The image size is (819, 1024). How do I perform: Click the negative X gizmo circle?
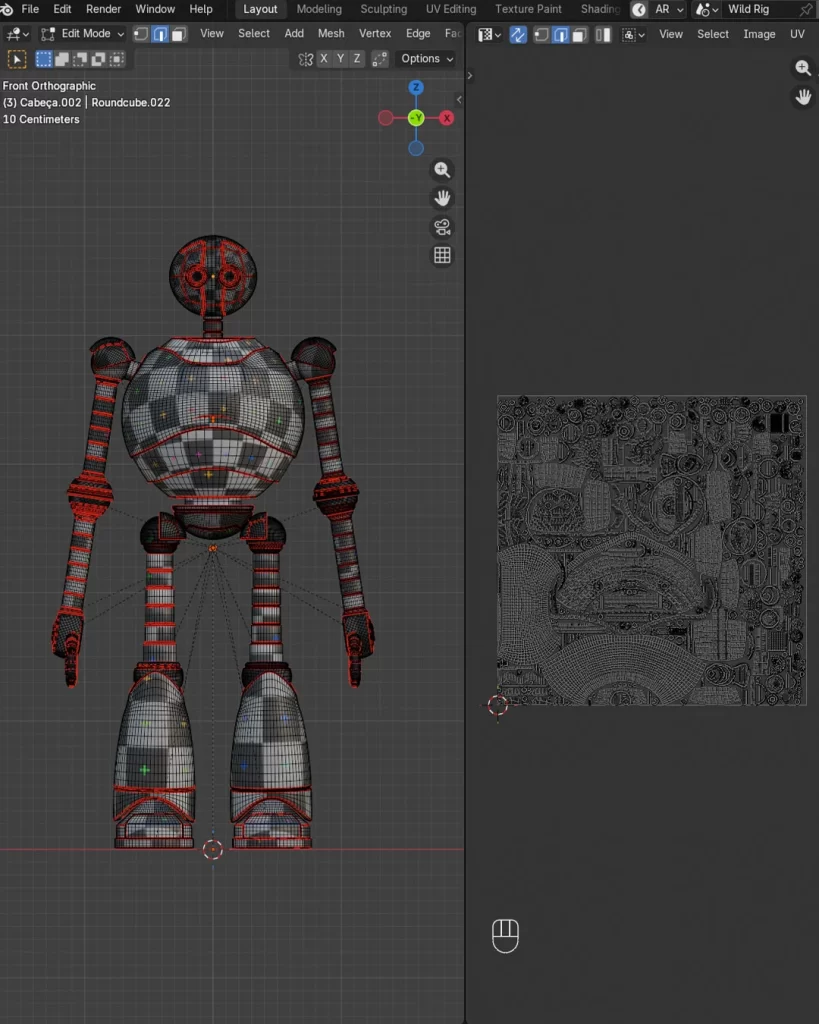(385, 118)
